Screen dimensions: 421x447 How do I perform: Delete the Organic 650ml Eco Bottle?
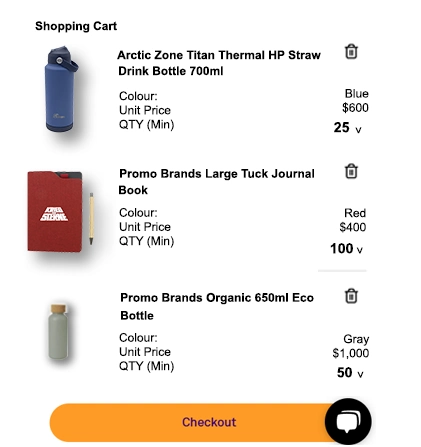[x=351, y=296]
